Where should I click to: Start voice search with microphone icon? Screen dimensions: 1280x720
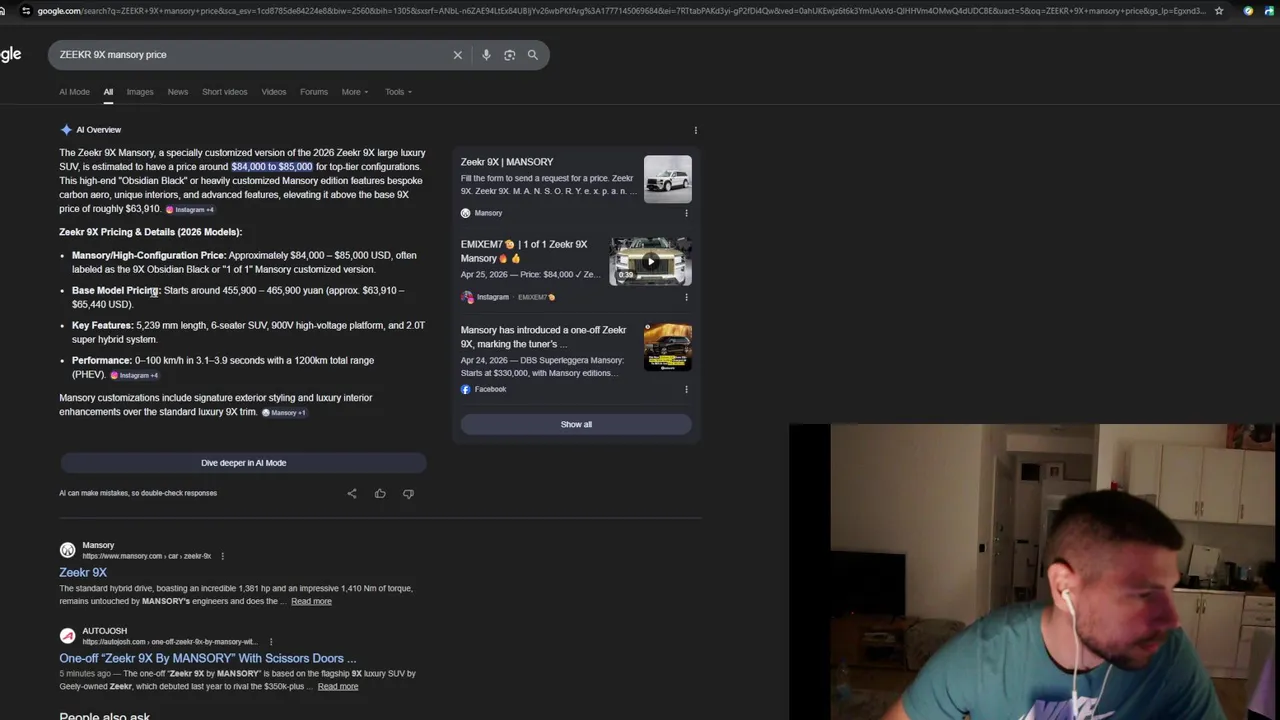486,55
